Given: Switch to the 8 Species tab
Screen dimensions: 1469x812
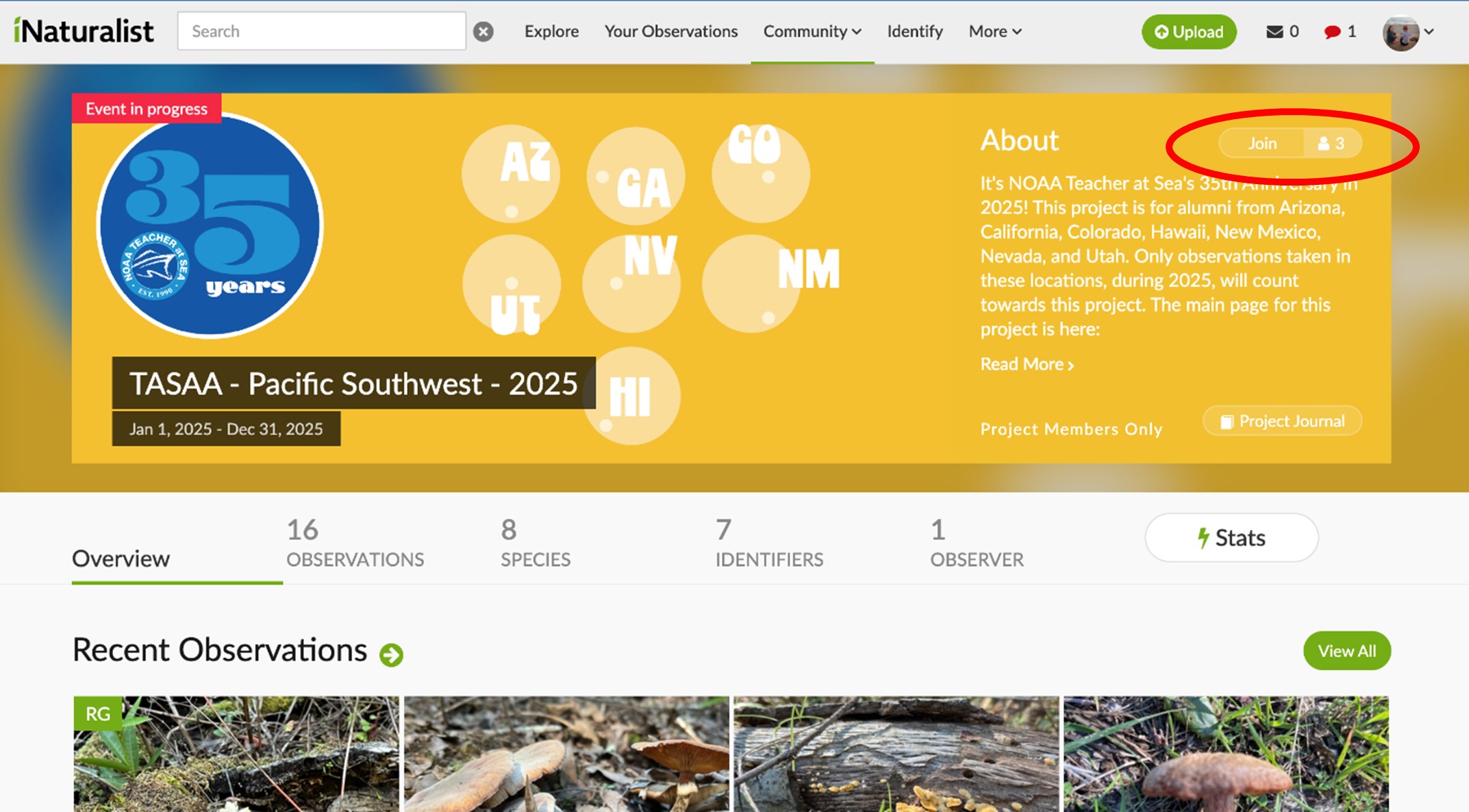Looking at the screenshot, I should coord(536,543).
